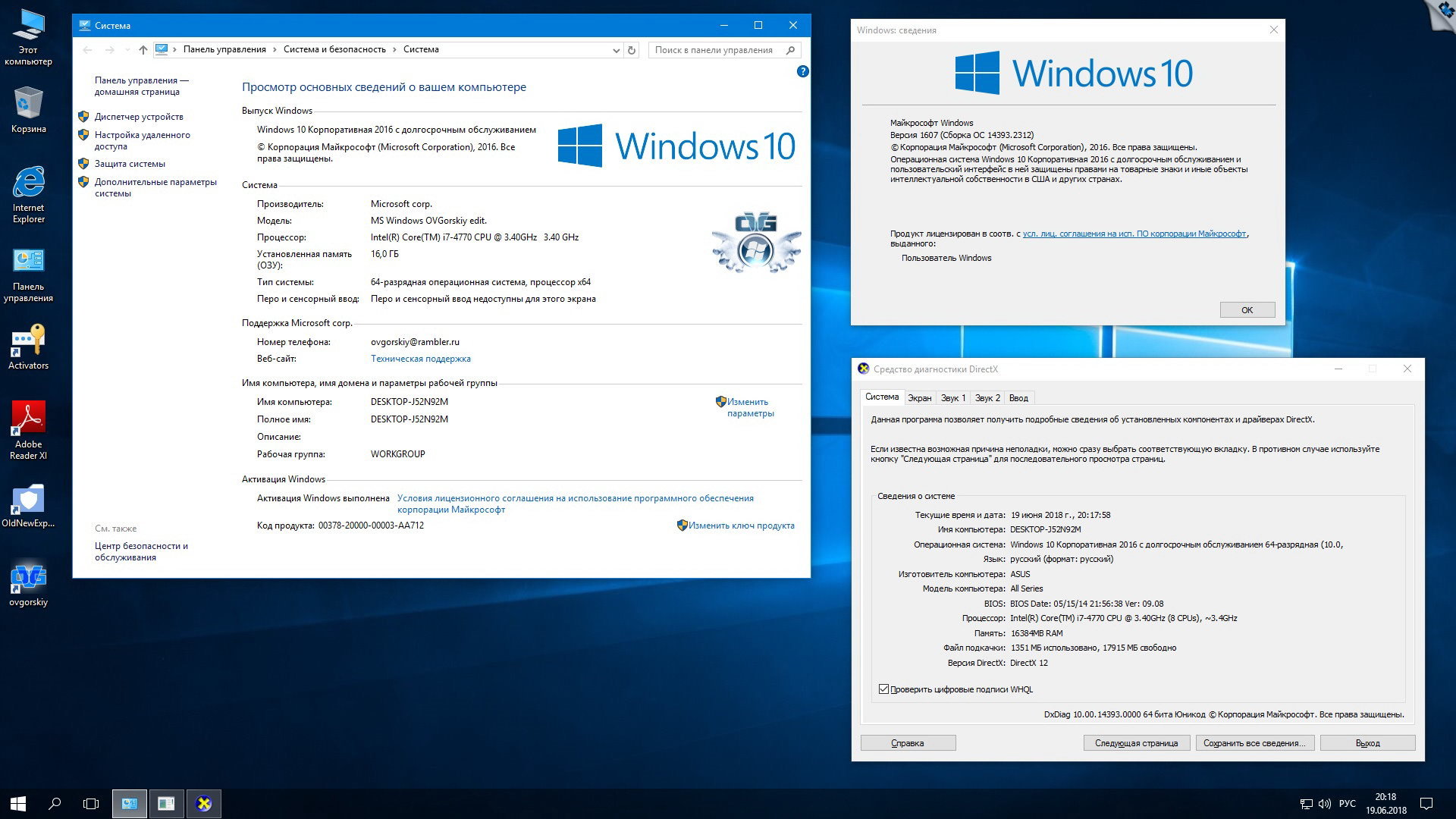This screenshot has height=819, width=1456.
Task: Click the DirectX window title icon
Action: pyautogui.click(x=864, y=369)
